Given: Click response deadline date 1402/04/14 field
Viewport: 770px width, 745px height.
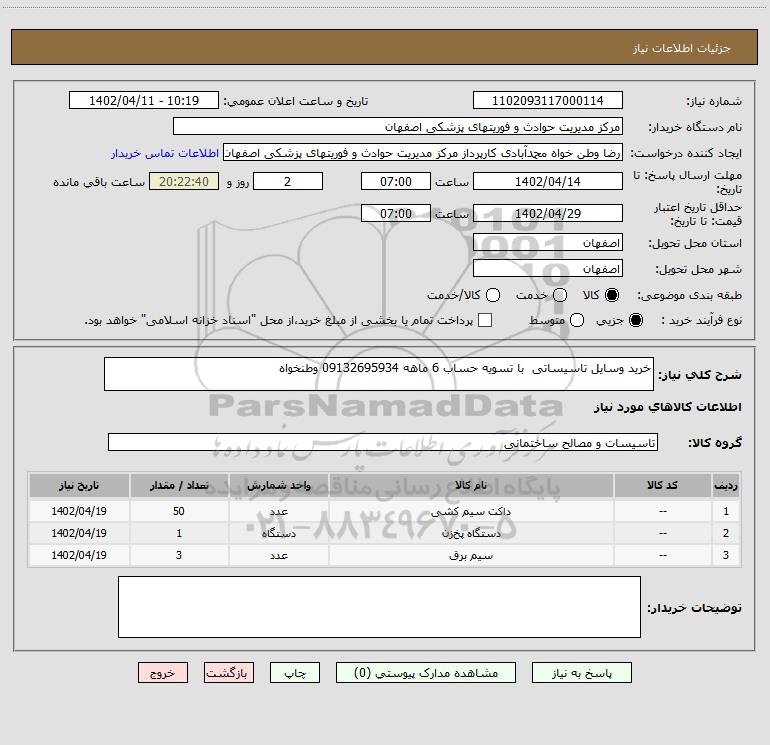Looking at the screenshot, I should pos(548,182).
